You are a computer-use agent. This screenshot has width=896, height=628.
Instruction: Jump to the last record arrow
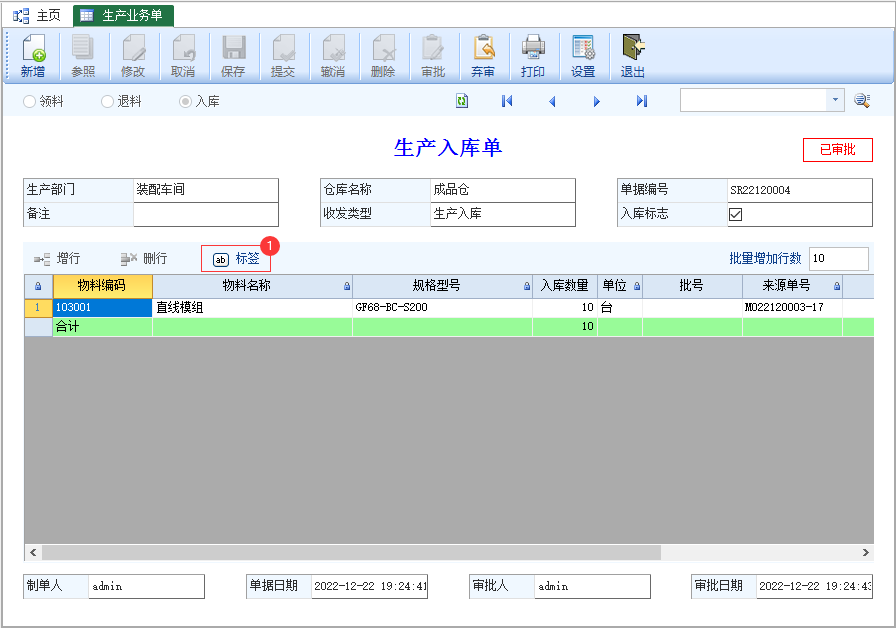pos(642,101)
